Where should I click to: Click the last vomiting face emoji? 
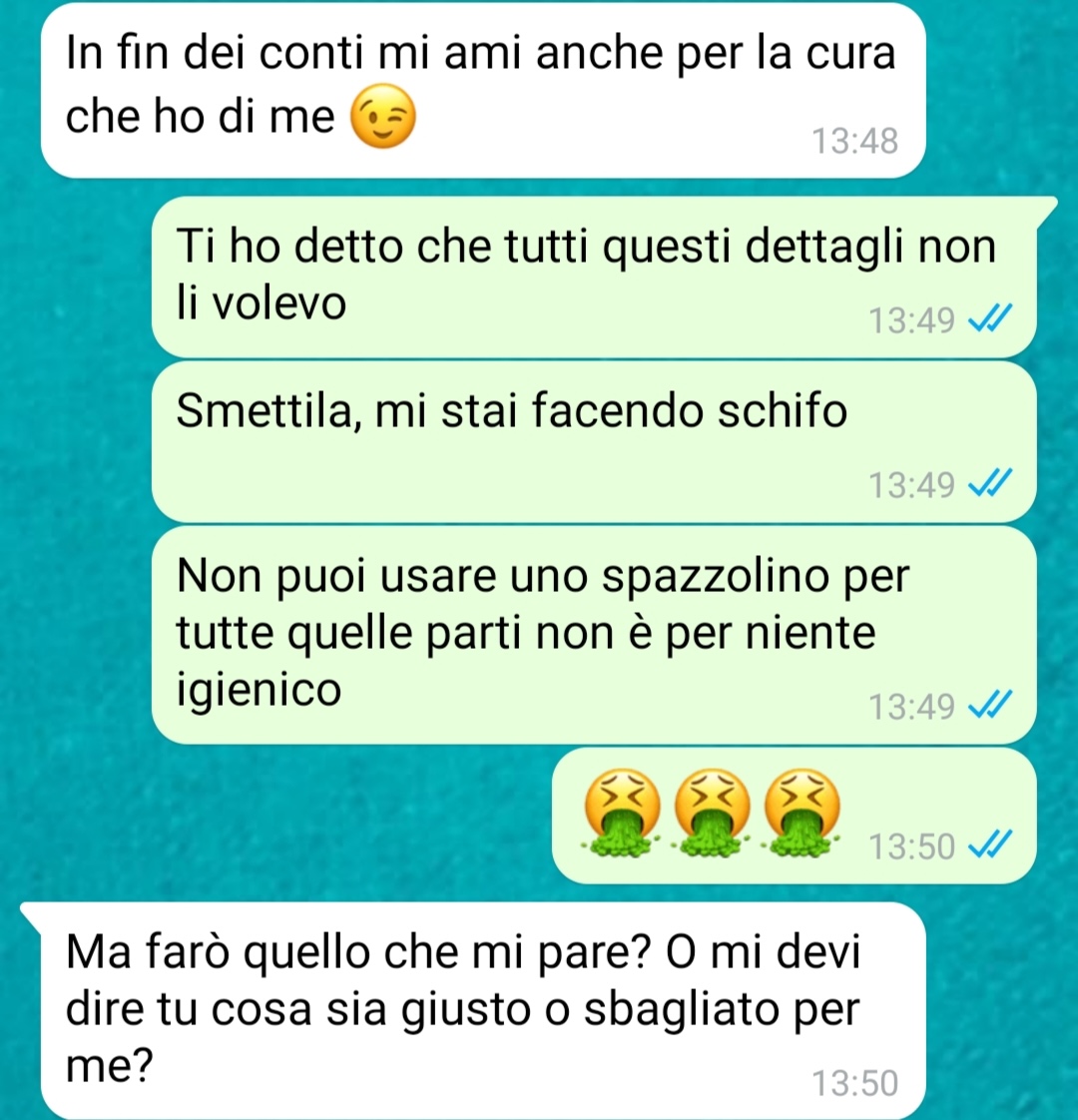(802, 813)
